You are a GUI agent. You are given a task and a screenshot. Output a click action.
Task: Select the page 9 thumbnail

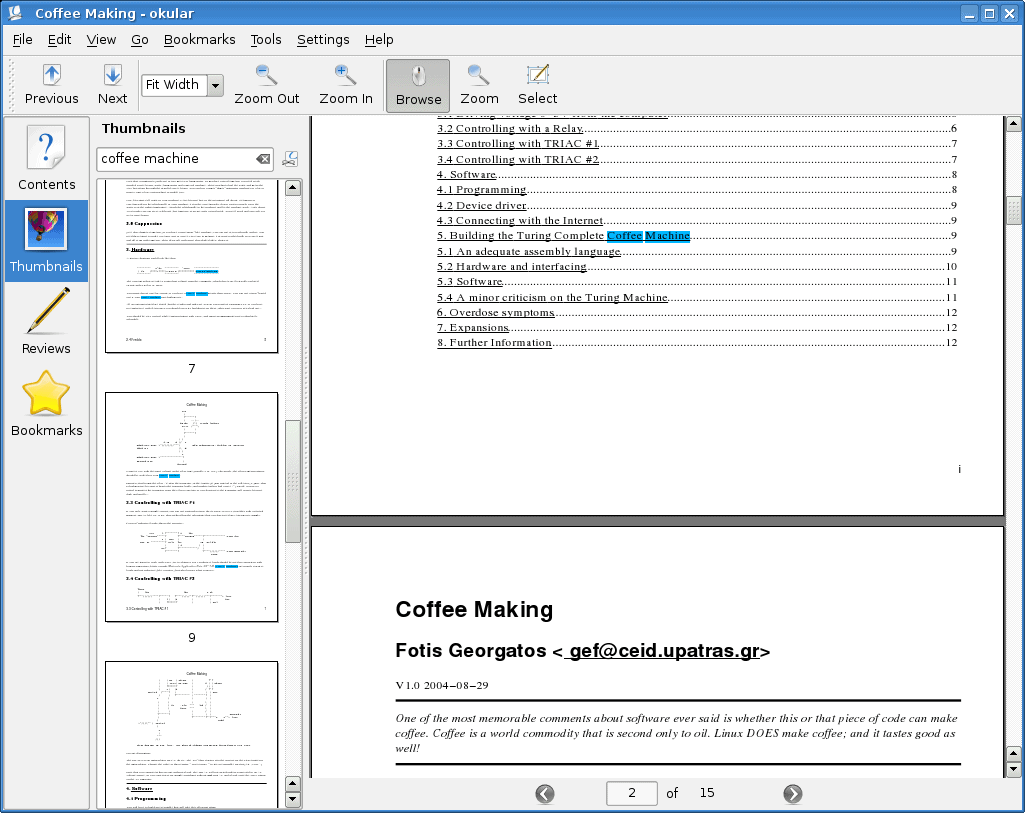tap(190, 506)
